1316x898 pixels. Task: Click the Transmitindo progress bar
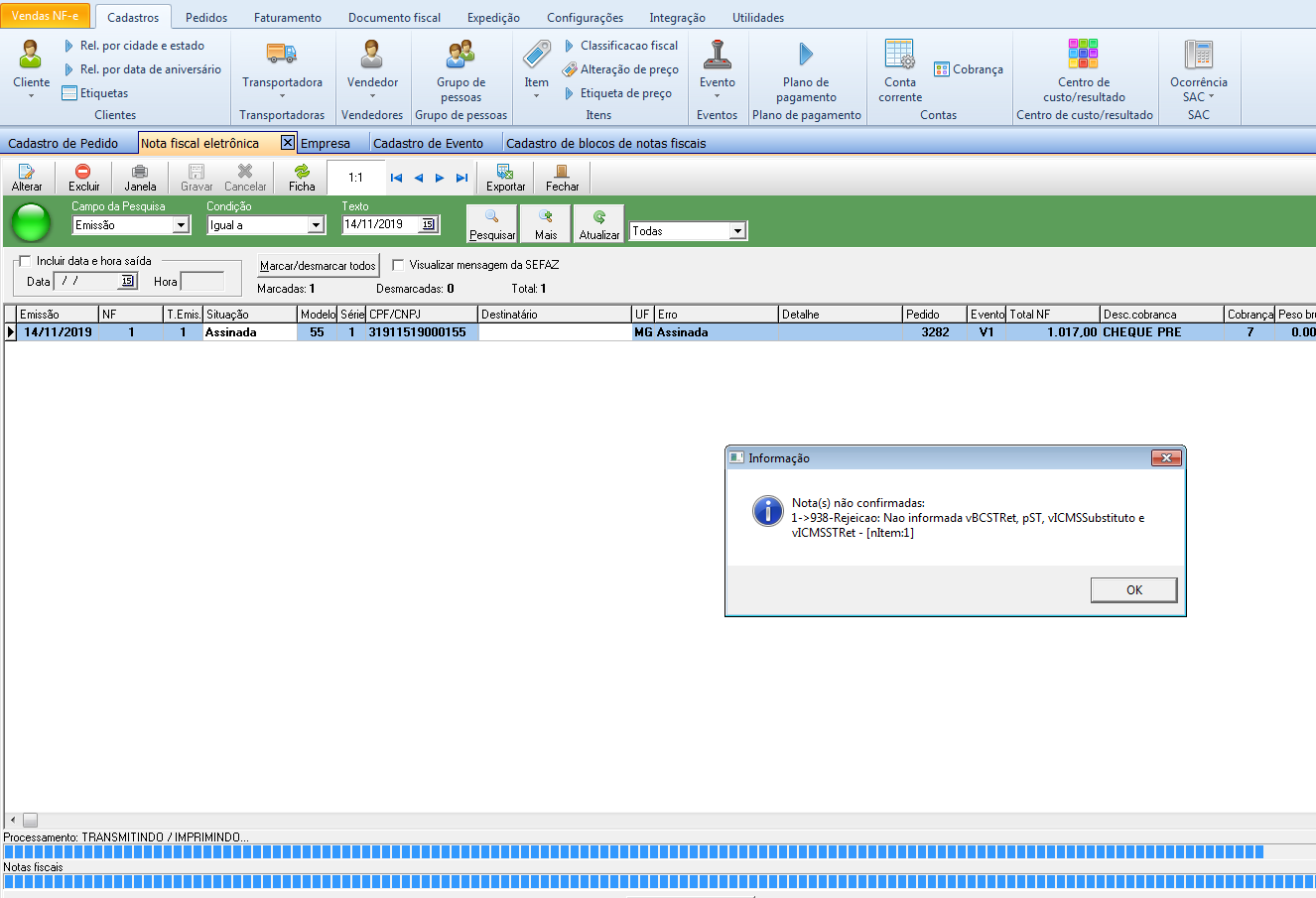[x=633, y=851]
